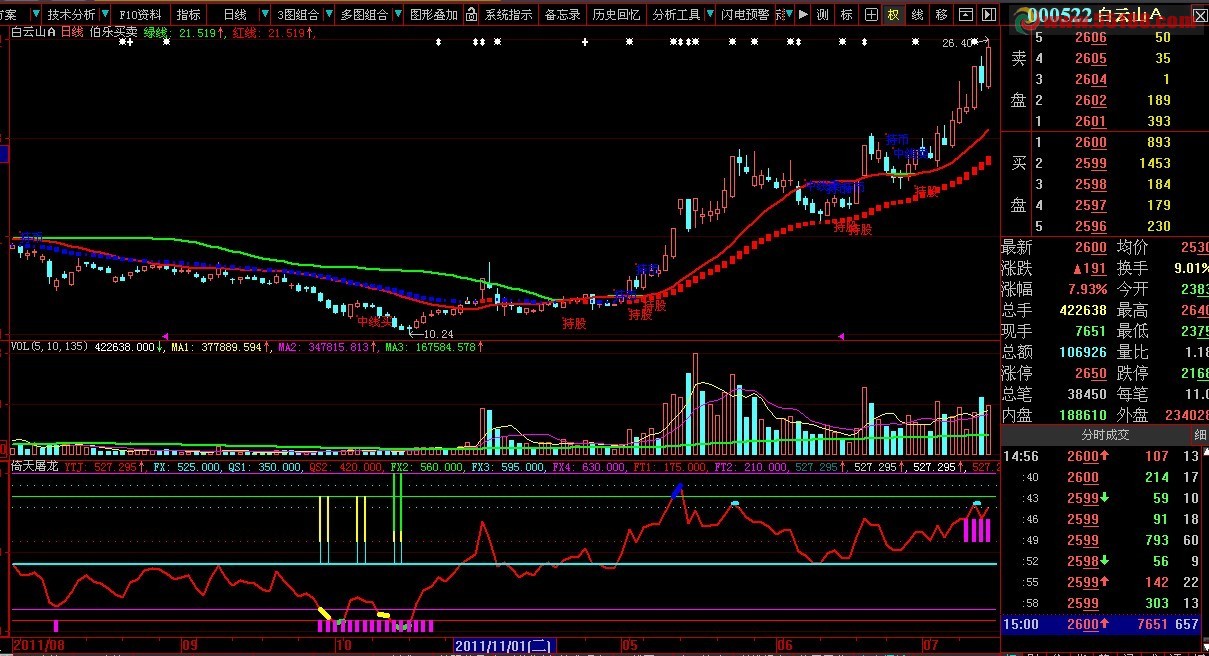
Task: Click the 2011/11/01 date marker on timeline
Action: point(506,646)
